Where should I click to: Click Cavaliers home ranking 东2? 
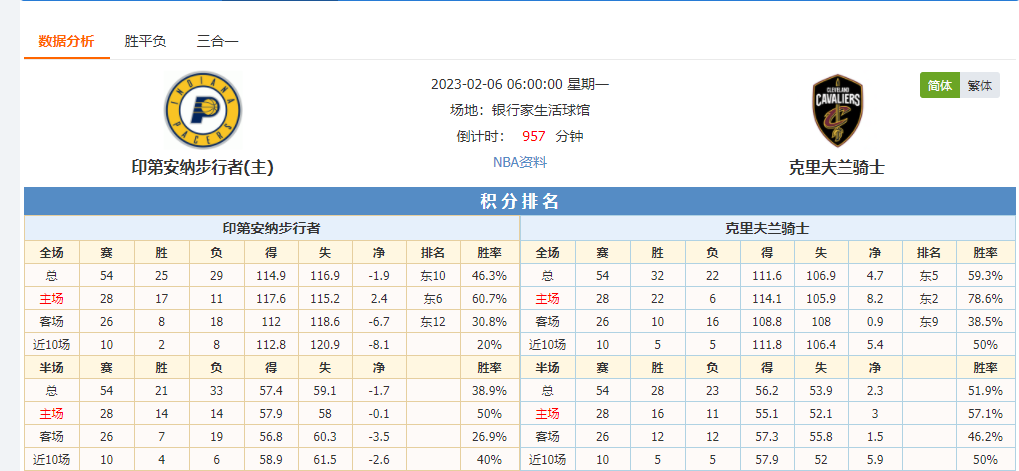929,299
